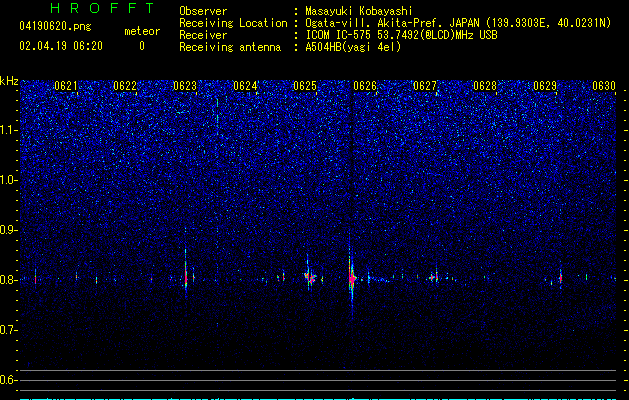Click the ICOM IC-575 receiver text
This screenshot has height=400, width=629.
click(x=401, y=35)
